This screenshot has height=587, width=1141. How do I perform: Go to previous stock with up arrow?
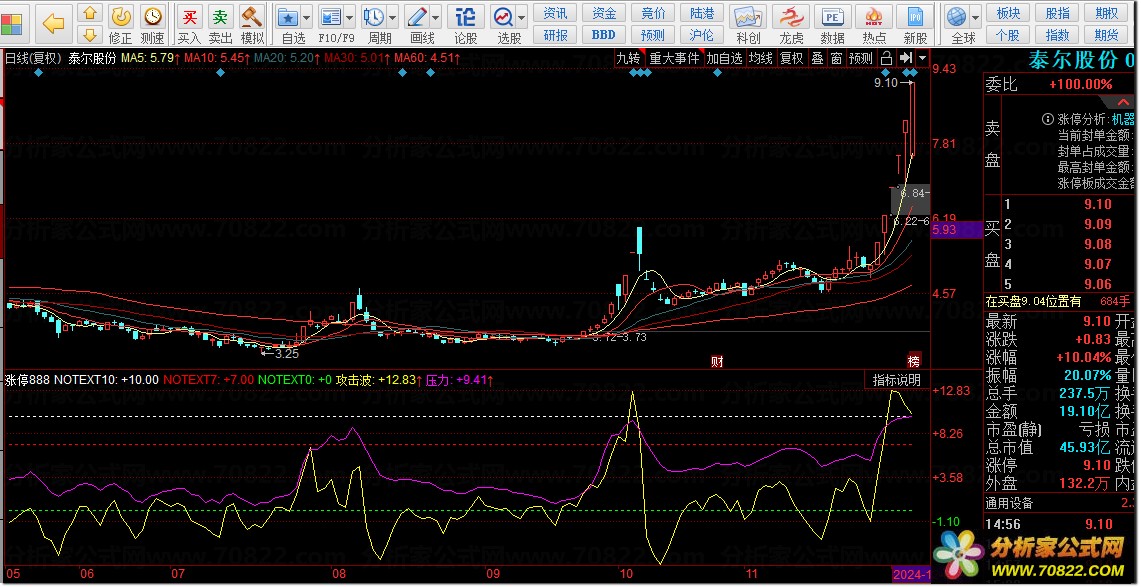(90, 13)
